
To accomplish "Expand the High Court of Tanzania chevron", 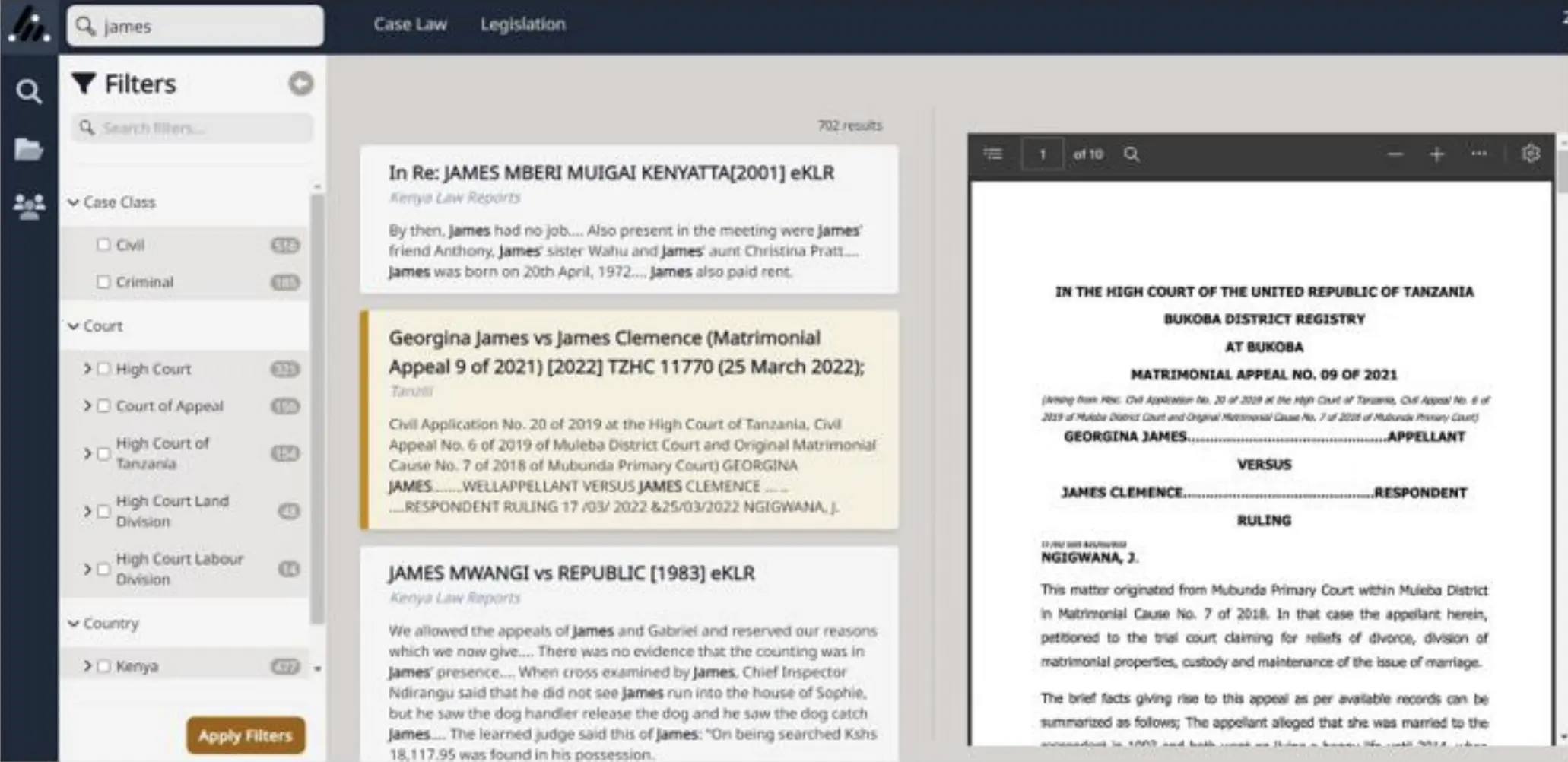I will point(87,453).
